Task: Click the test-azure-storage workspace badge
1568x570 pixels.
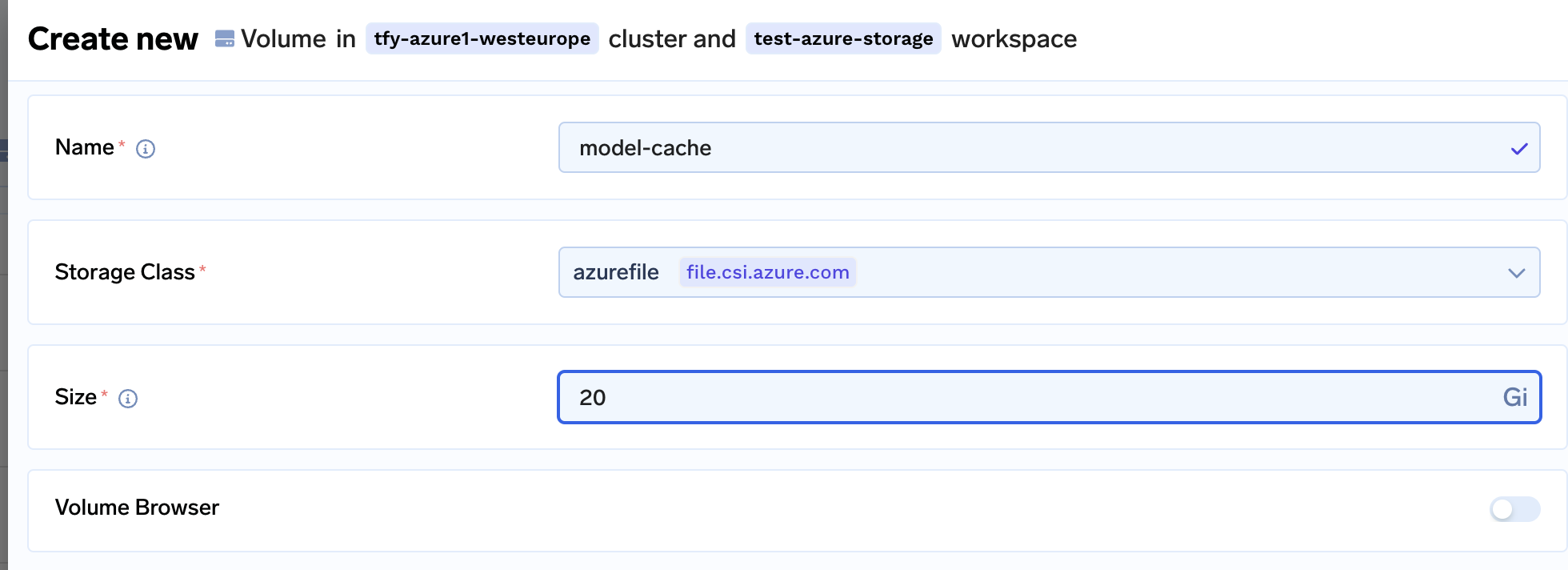Action: click(x=843, y=38)
